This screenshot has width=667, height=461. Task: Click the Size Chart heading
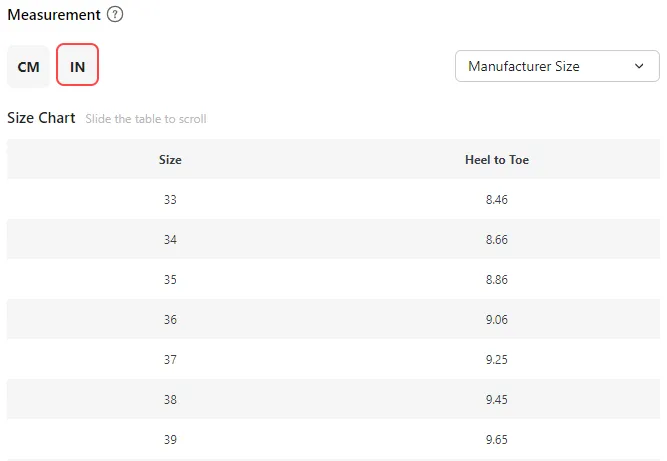tap(41, 118)
